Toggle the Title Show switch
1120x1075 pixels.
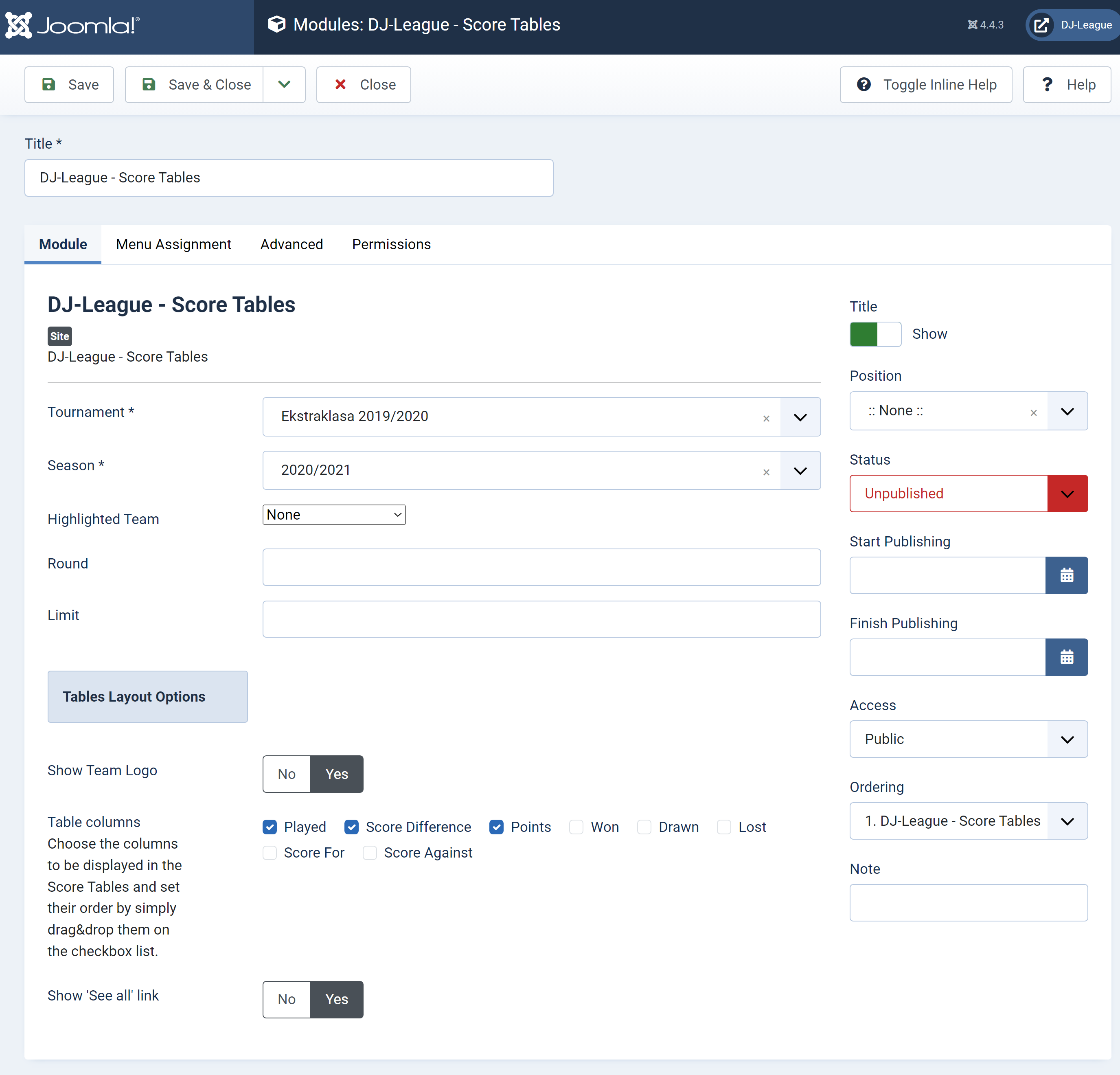pyautogui.click(x=875, y=334)
